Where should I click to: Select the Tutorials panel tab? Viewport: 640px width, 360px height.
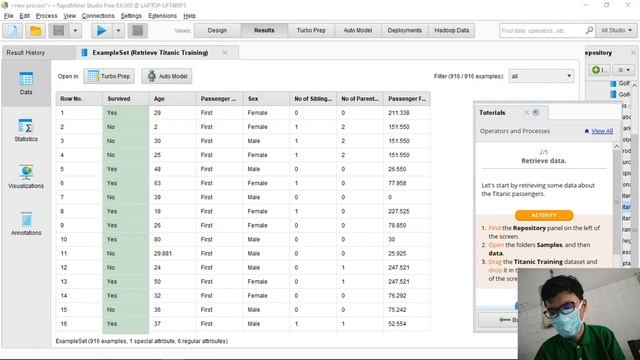pyautogui.click(x=492, y=113)
